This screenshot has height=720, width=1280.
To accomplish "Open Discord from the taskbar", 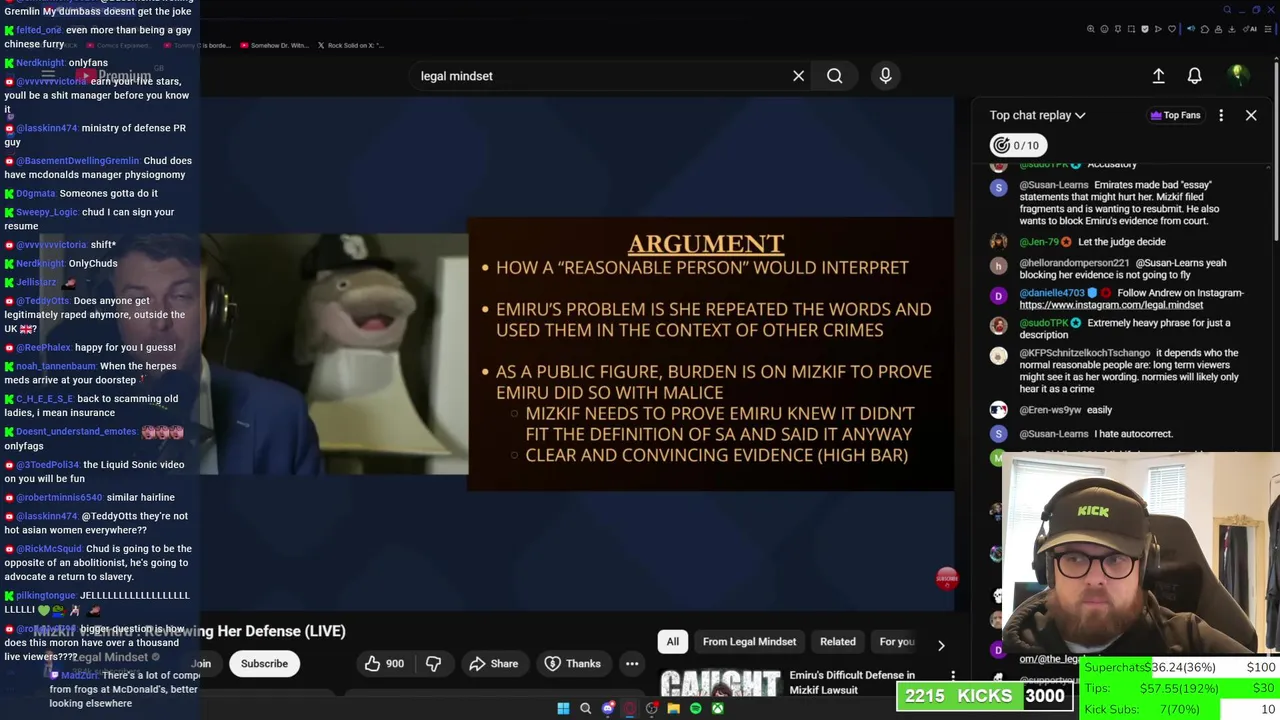I will click(x=608, y=708).
